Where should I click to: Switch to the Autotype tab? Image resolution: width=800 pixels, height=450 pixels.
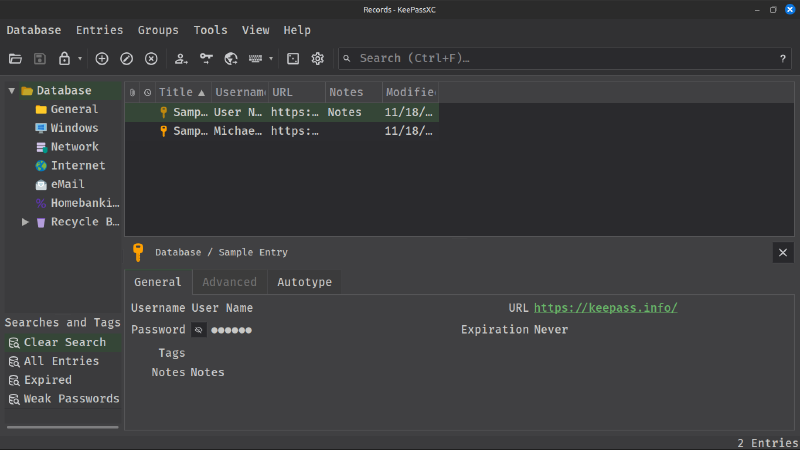(x=304, y=282)
